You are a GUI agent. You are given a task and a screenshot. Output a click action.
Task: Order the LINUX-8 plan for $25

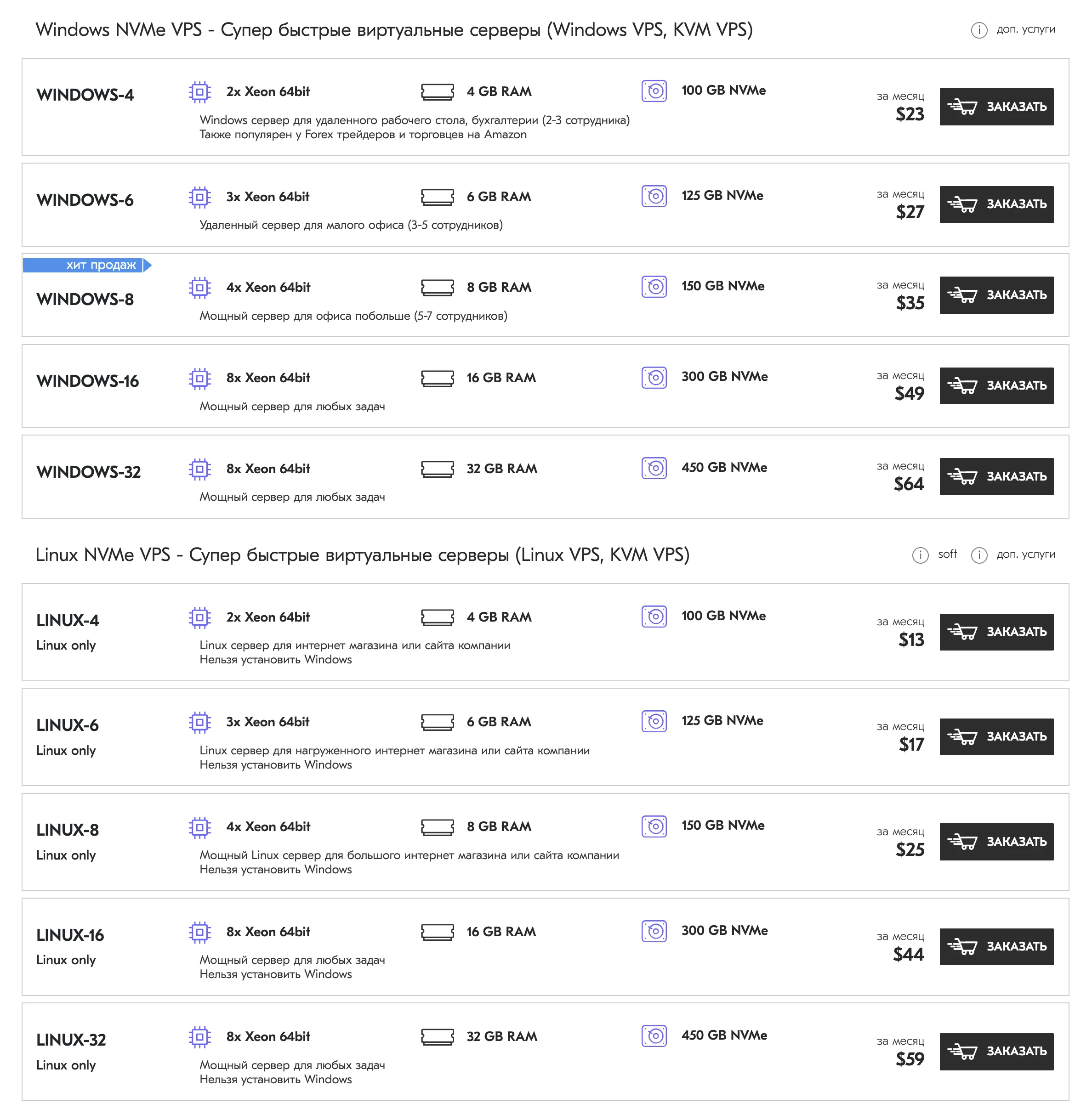click(x=995, y=842)
